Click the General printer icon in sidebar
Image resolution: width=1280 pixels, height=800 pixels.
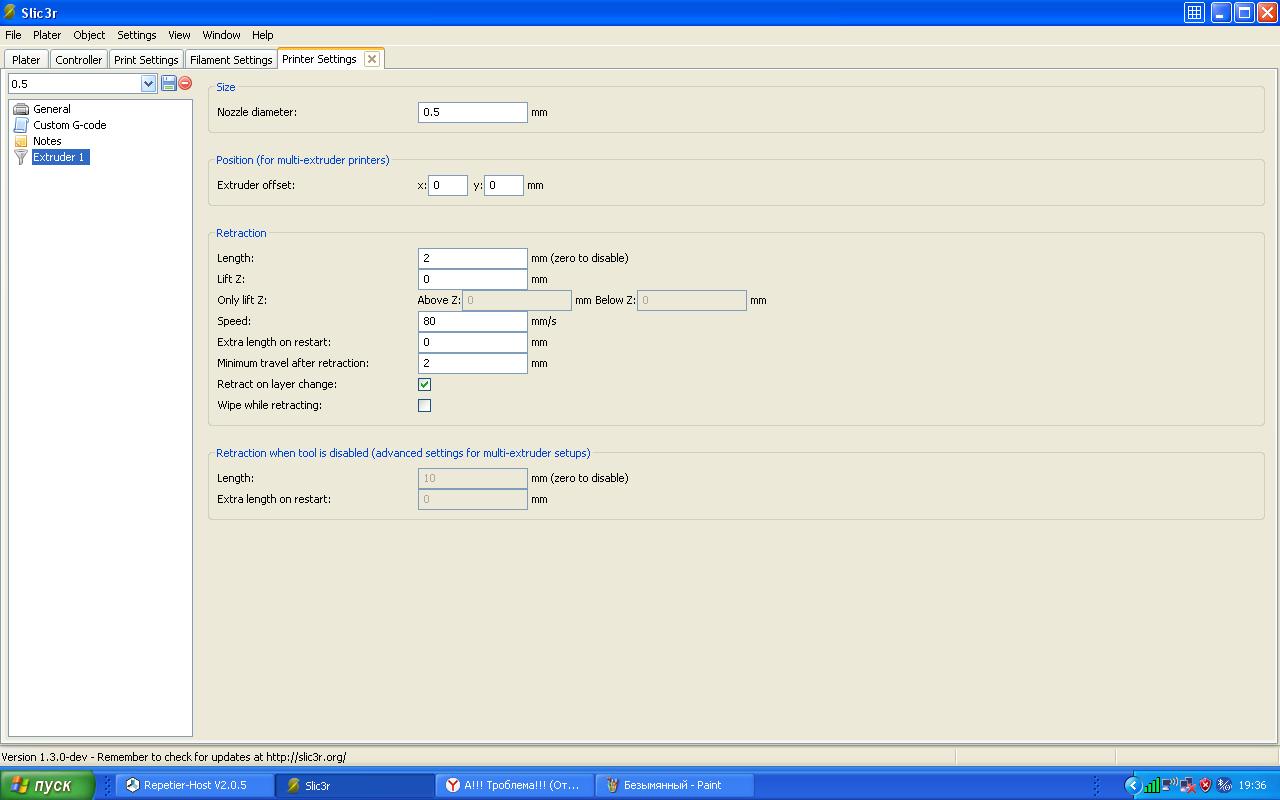pos(21,109)
